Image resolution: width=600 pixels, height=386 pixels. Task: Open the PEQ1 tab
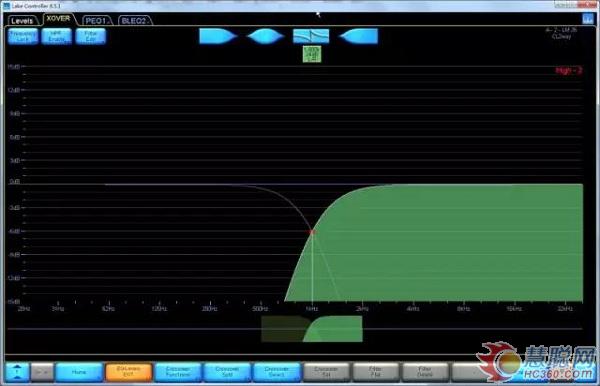(96, 21)
